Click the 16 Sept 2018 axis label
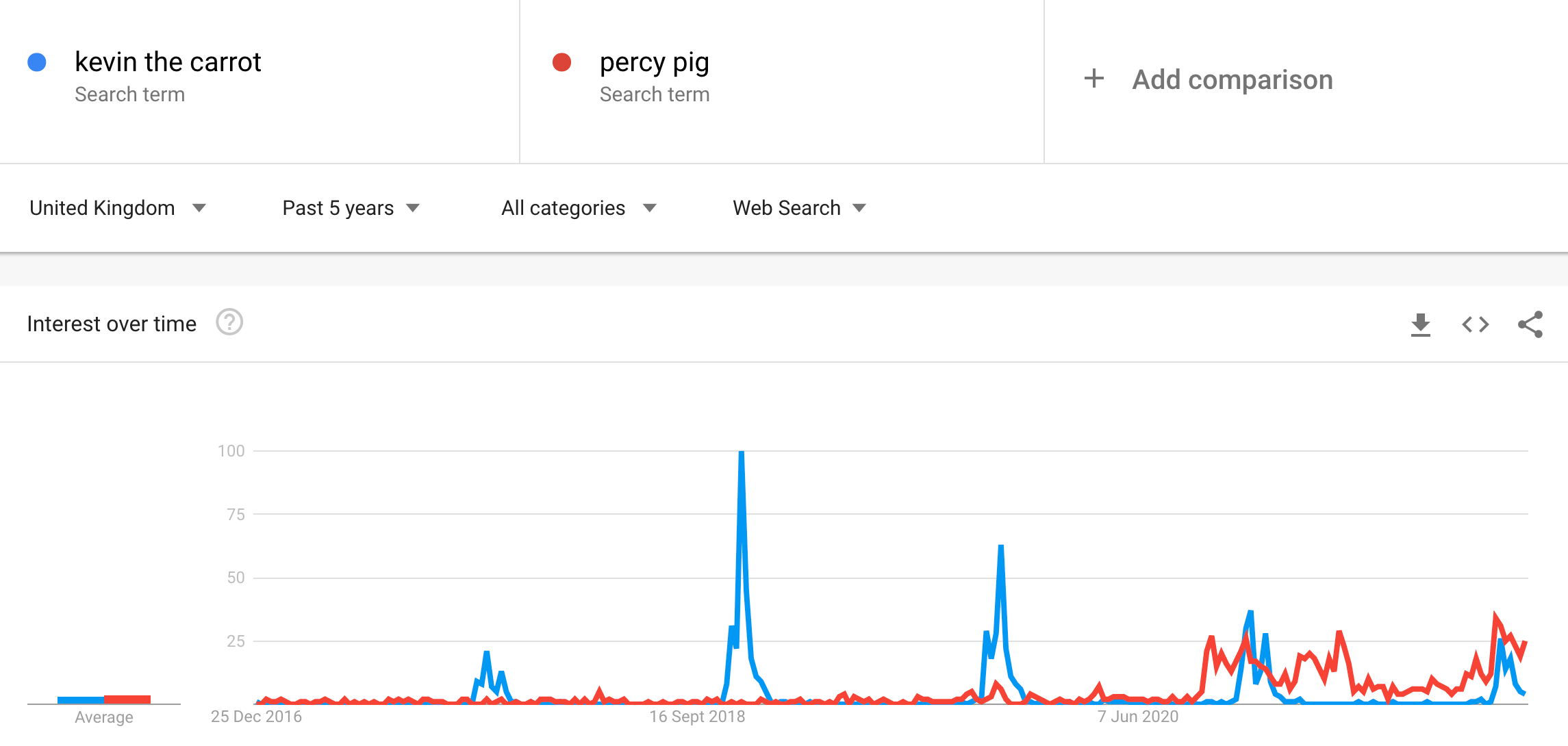The height and width of the screenshot is (746, 1568). (697, 717)
